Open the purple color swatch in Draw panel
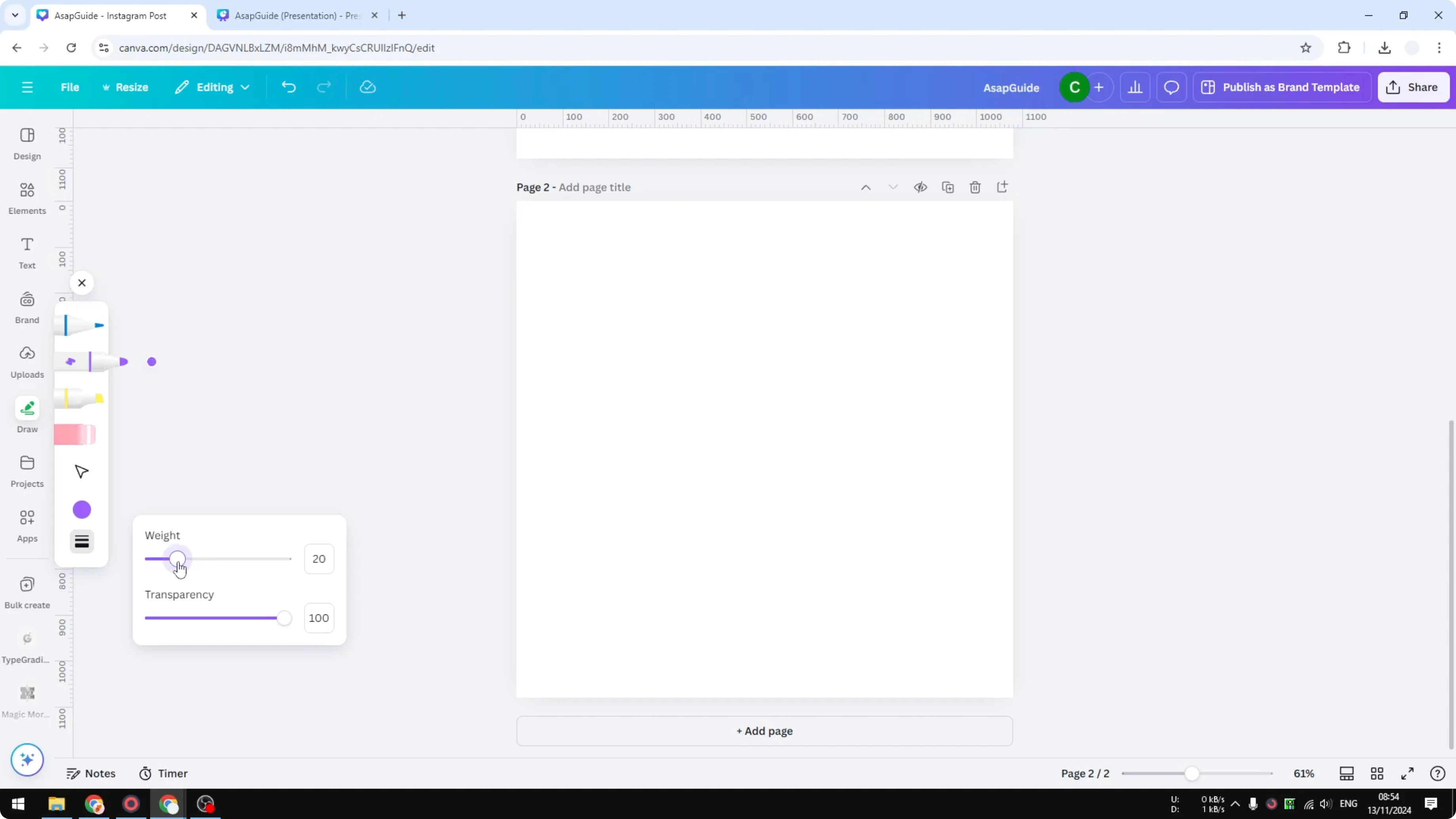This screenshot has width=1456, height=819. pyautogui.click(x=82, y=509)
